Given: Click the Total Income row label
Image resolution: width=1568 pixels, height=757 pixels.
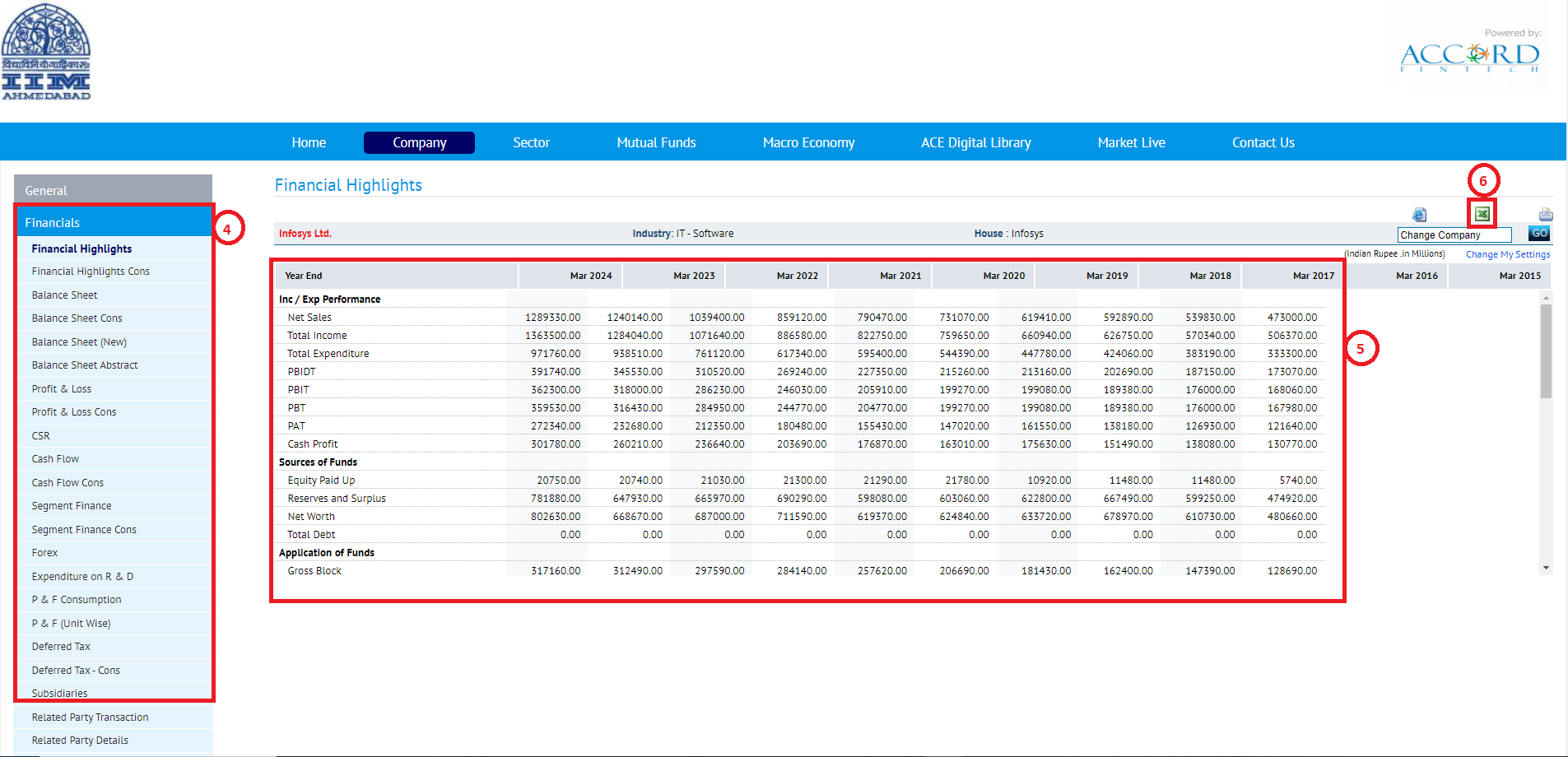Looking at the screenshot, I should click(317, 336).
